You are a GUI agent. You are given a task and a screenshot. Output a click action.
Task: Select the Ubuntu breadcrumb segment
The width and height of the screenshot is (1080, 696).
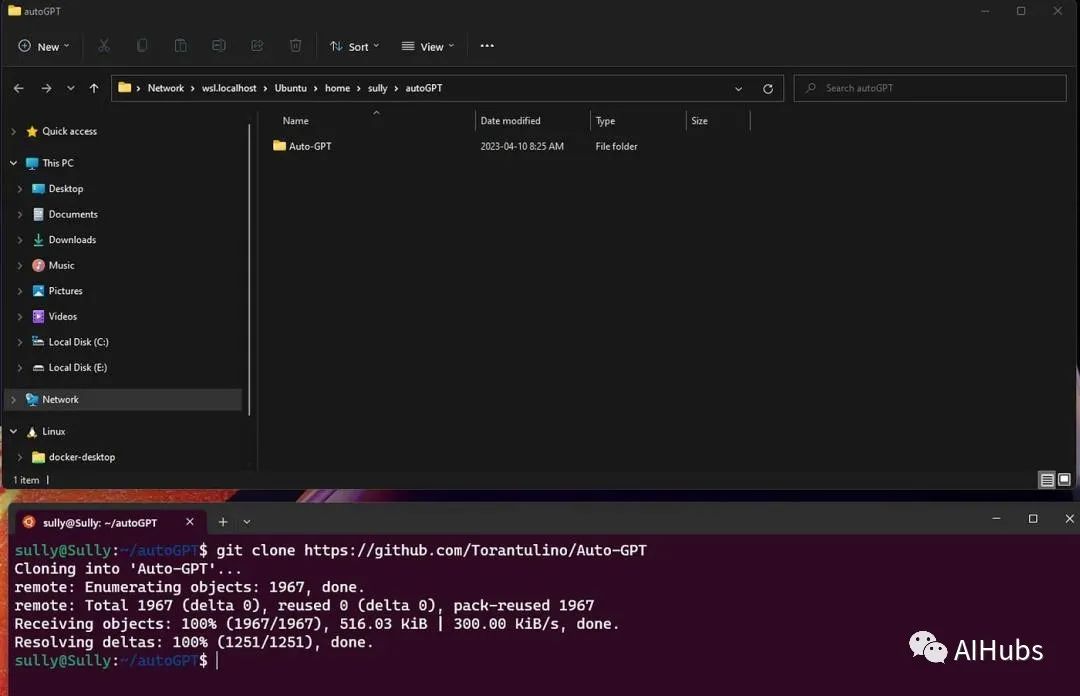[291, 88]
